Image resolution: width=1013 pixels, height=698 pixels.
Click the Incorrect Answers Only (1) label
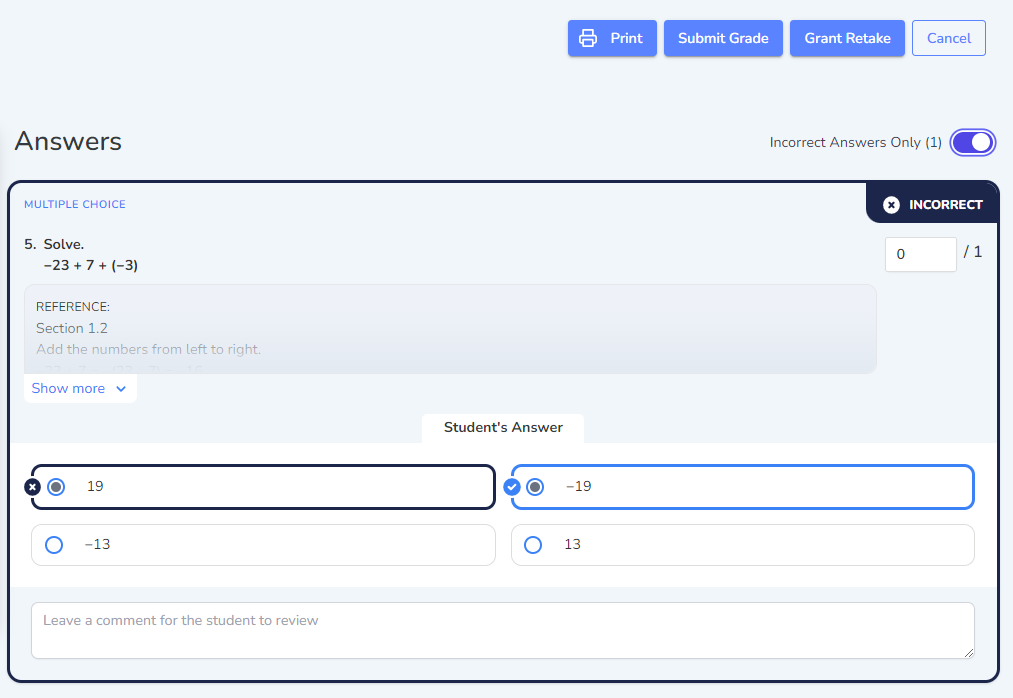855,142
